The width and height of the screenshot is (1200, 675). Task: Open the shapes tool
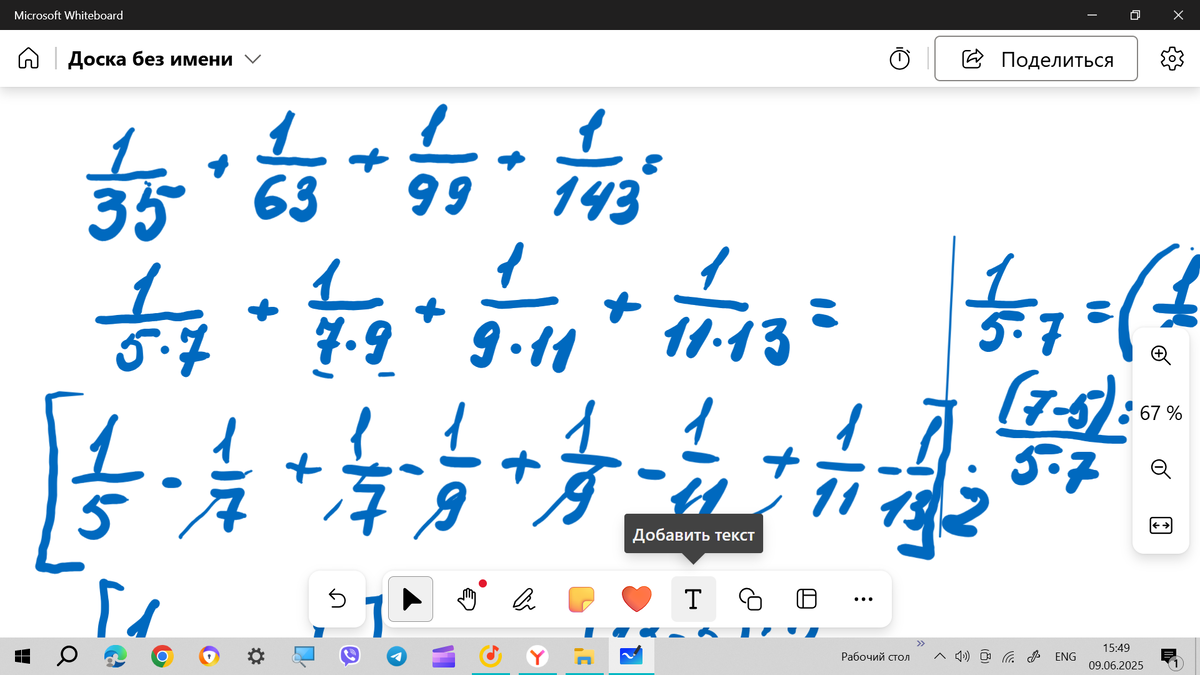[x=750, y=599]
